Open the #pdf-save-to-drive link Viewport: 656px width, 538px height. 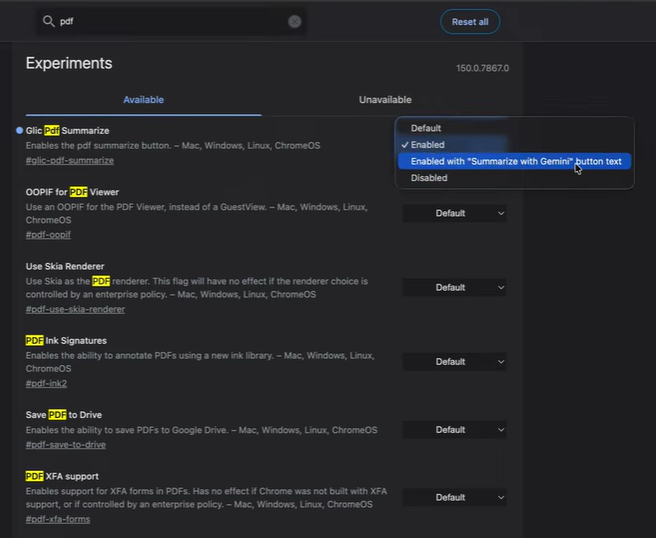click(66, 445)
